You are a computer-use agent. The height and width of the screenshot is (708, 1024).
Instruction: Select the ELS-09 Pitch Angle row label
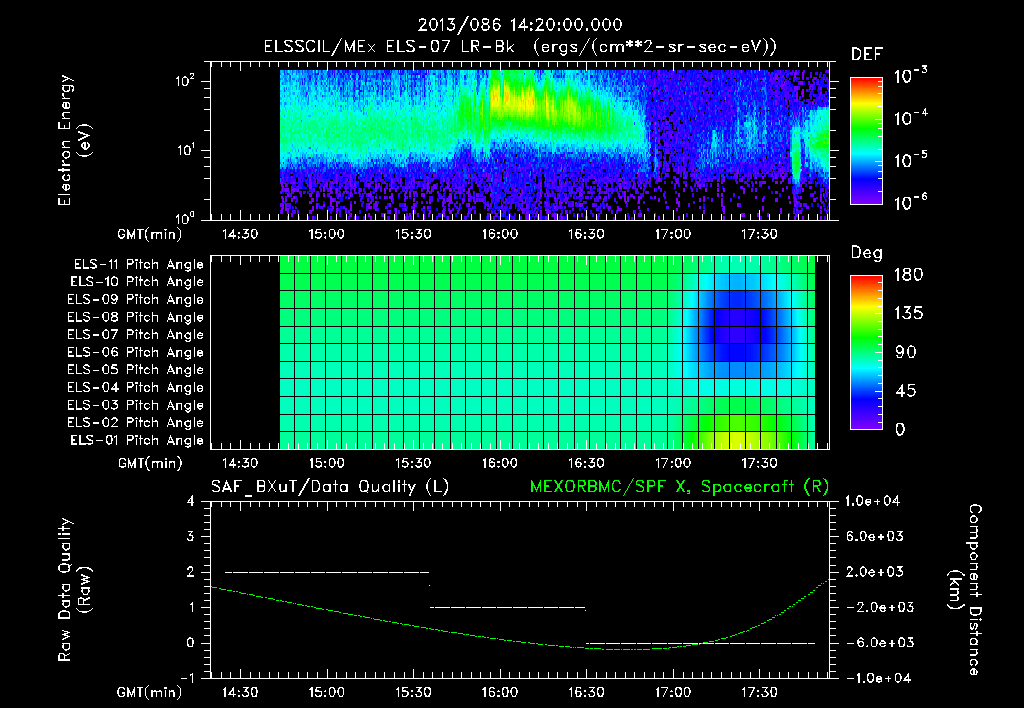click(x=135, y=300)
